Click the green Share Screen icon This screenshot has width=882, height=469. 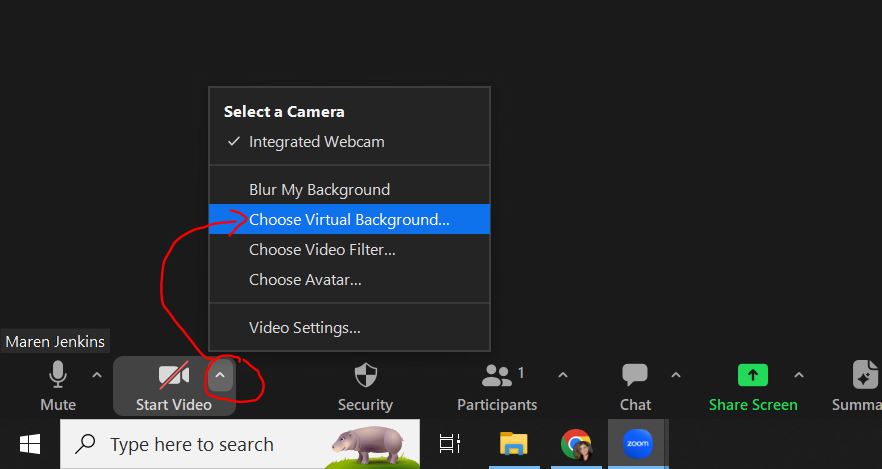pyautogui.click(x=753, y=375)
